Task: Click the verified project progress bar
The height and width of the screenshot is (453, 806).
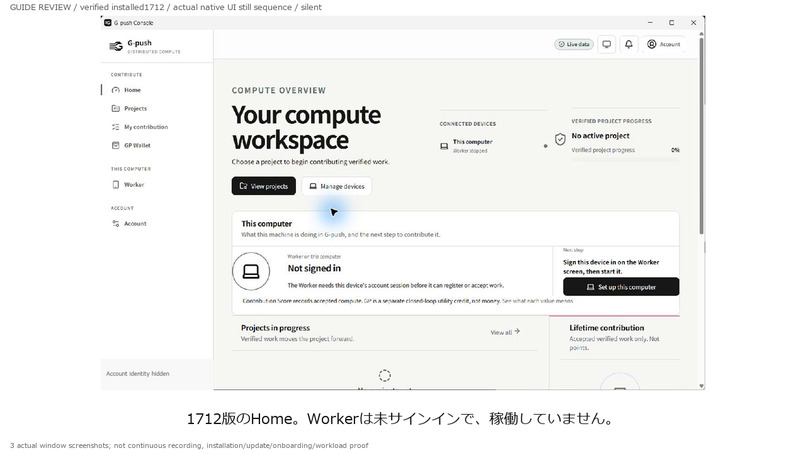Action: [x=626, y=159]
